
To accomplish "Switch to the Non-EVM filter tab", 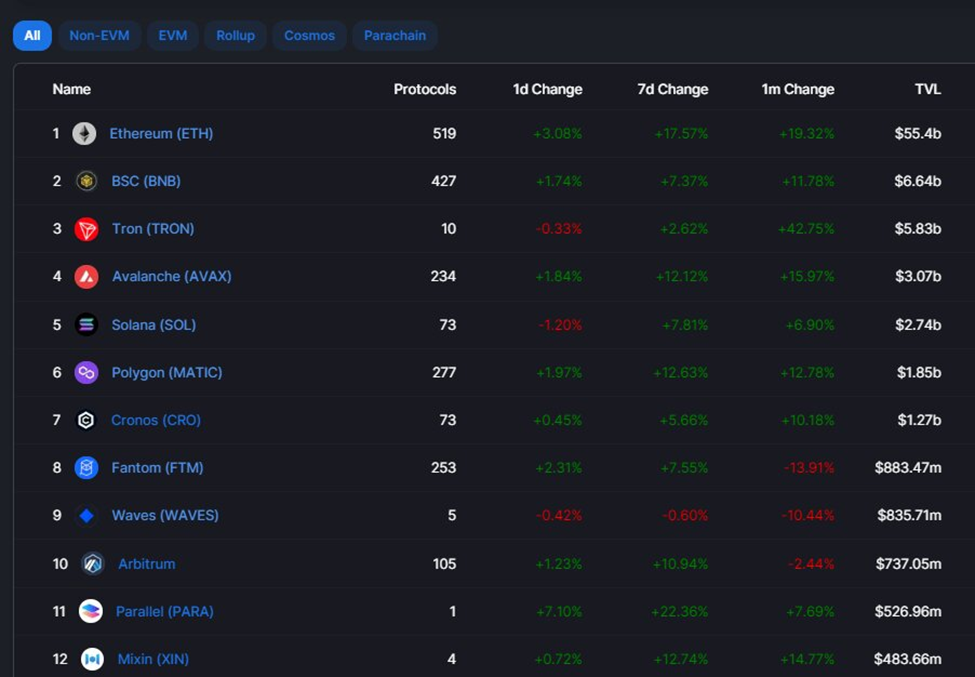I will point(100,36).
